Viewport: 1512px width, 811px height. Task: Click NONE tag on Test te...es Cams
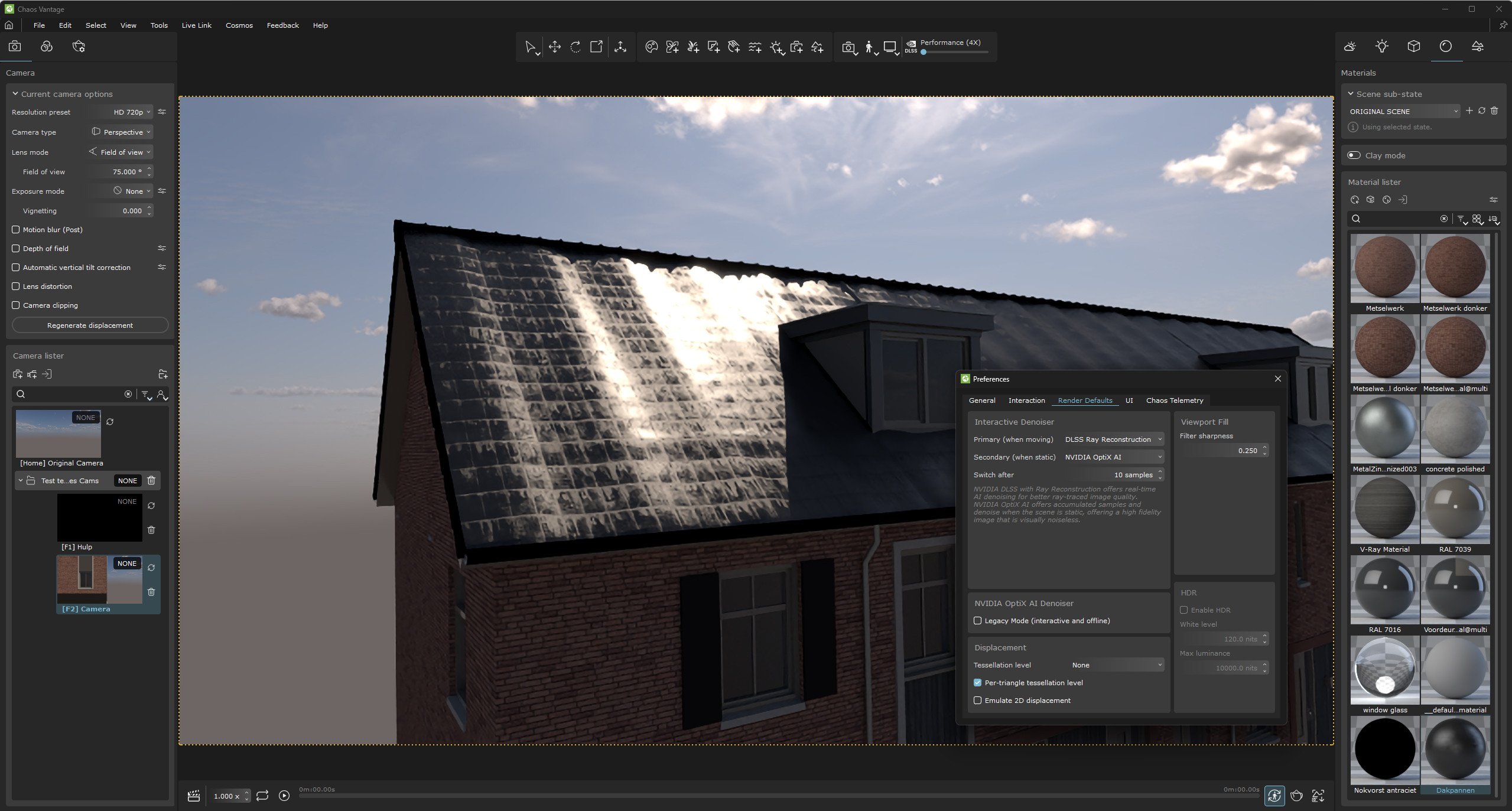pyautogui.click(x=127, y=481)
